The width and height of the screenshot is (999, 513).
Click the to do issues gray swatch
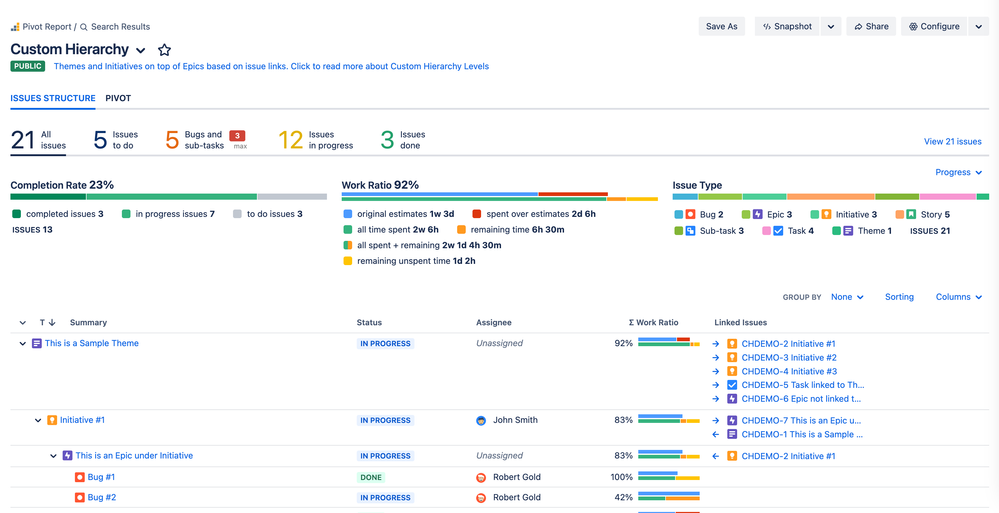(x=237, y=214)
